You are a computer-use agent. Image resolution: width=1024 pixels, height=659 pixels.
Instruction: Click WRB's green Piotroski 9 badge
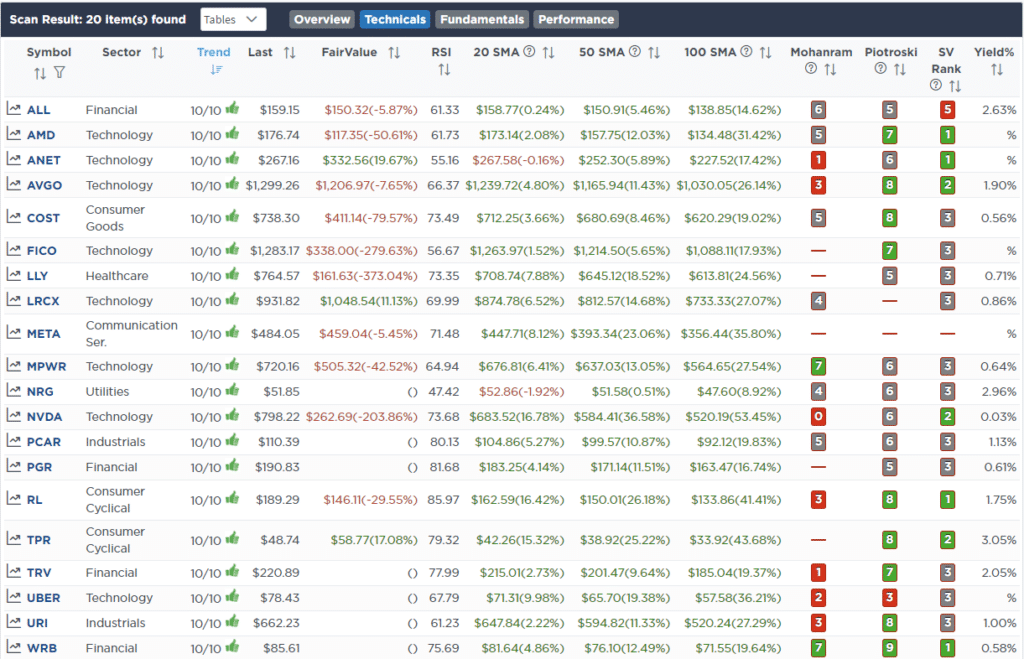889,648
